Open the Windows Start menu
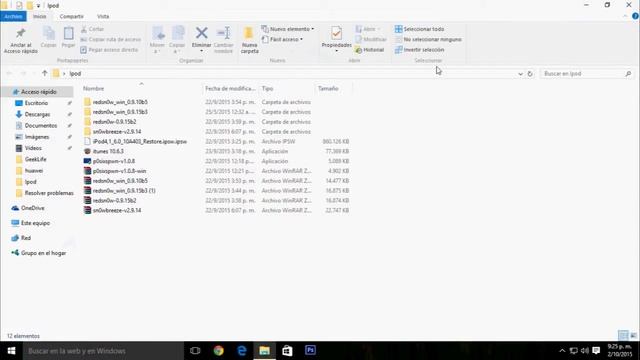The width and height of the screenshot is (640, 360). click(x=11, y=351)
